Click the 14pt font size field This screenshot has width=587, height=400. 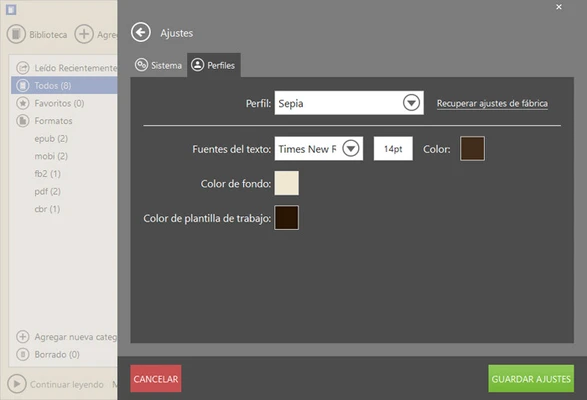(x=393, y=149)
